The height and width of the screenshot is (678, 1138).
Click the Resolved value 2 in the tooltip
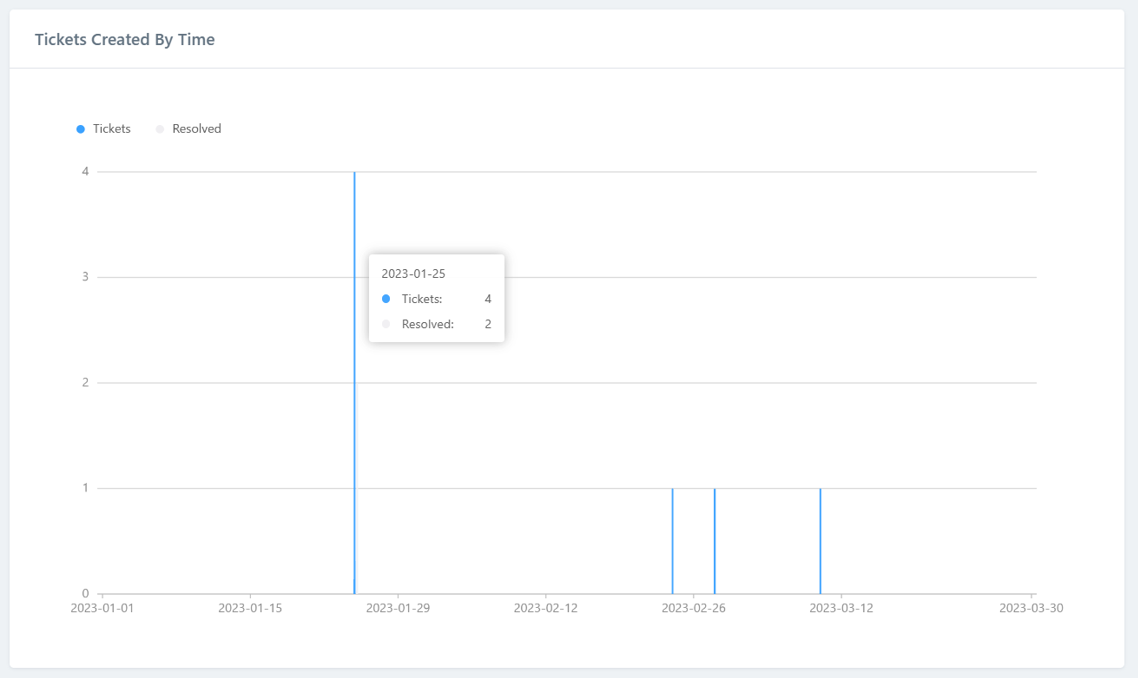(x=488, y=324)
